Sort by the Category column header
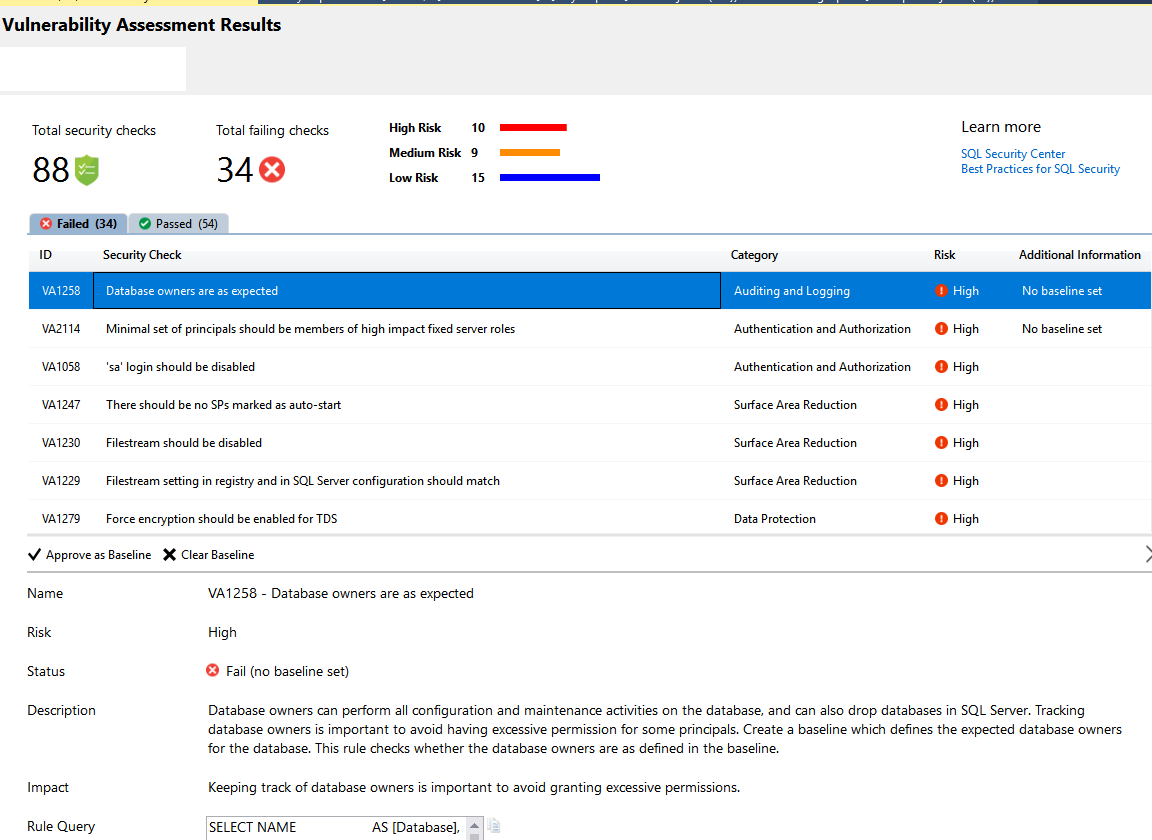The width and height of the screenshot is (1152, 840). click(754, 255)
